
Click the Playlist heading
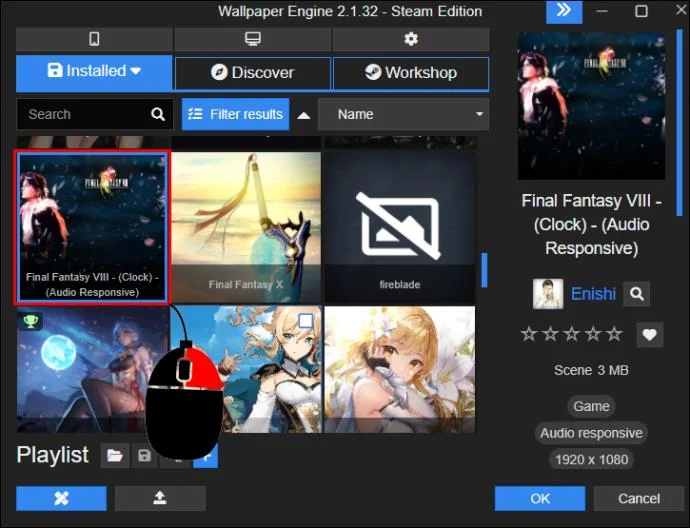point(53,455)
